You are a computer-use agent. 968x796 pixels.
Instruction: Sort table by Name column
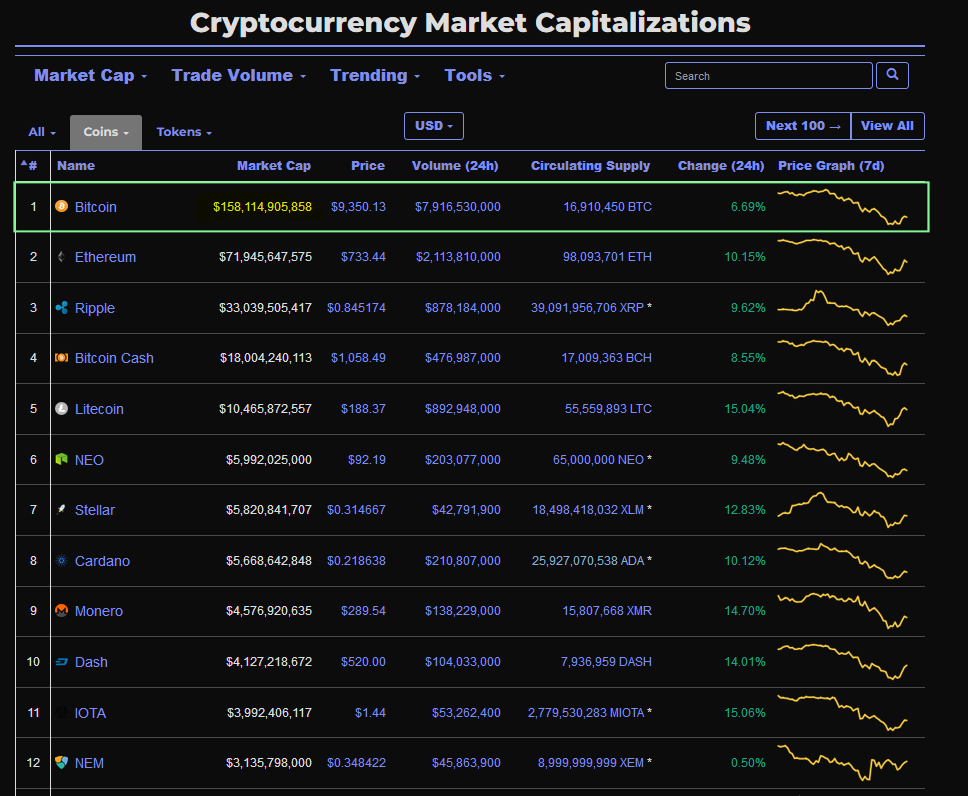76,165
